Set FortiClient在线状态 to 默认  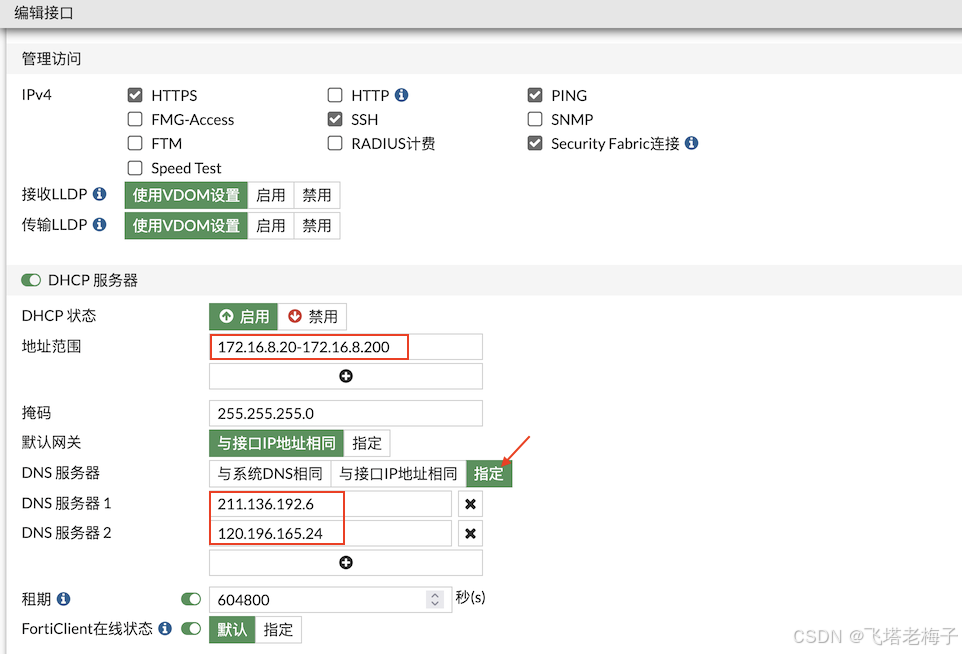[x=232, y=629]
